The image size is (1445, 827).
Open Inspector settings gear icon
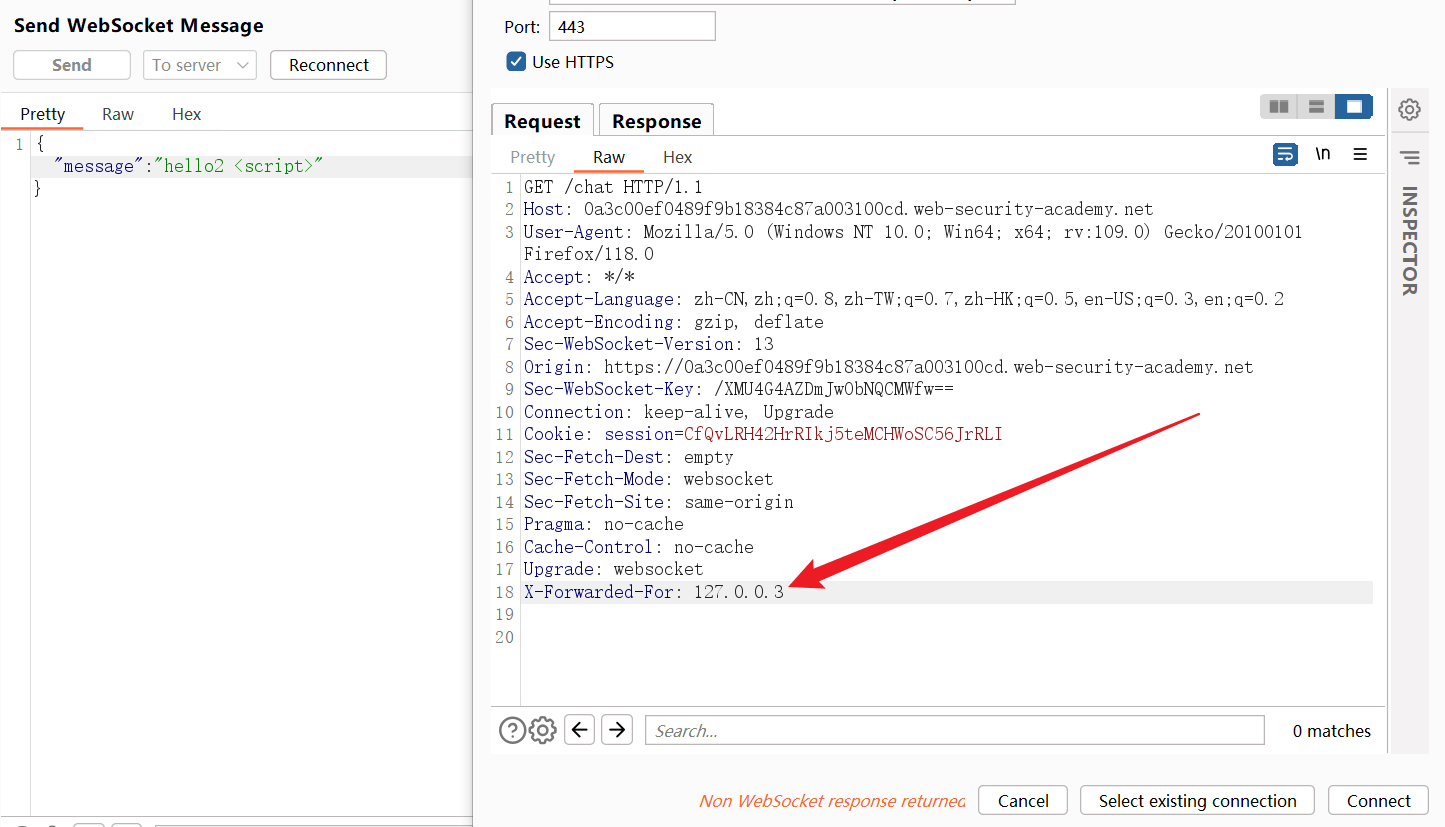pyautogui.click(x=1409, y=110)
